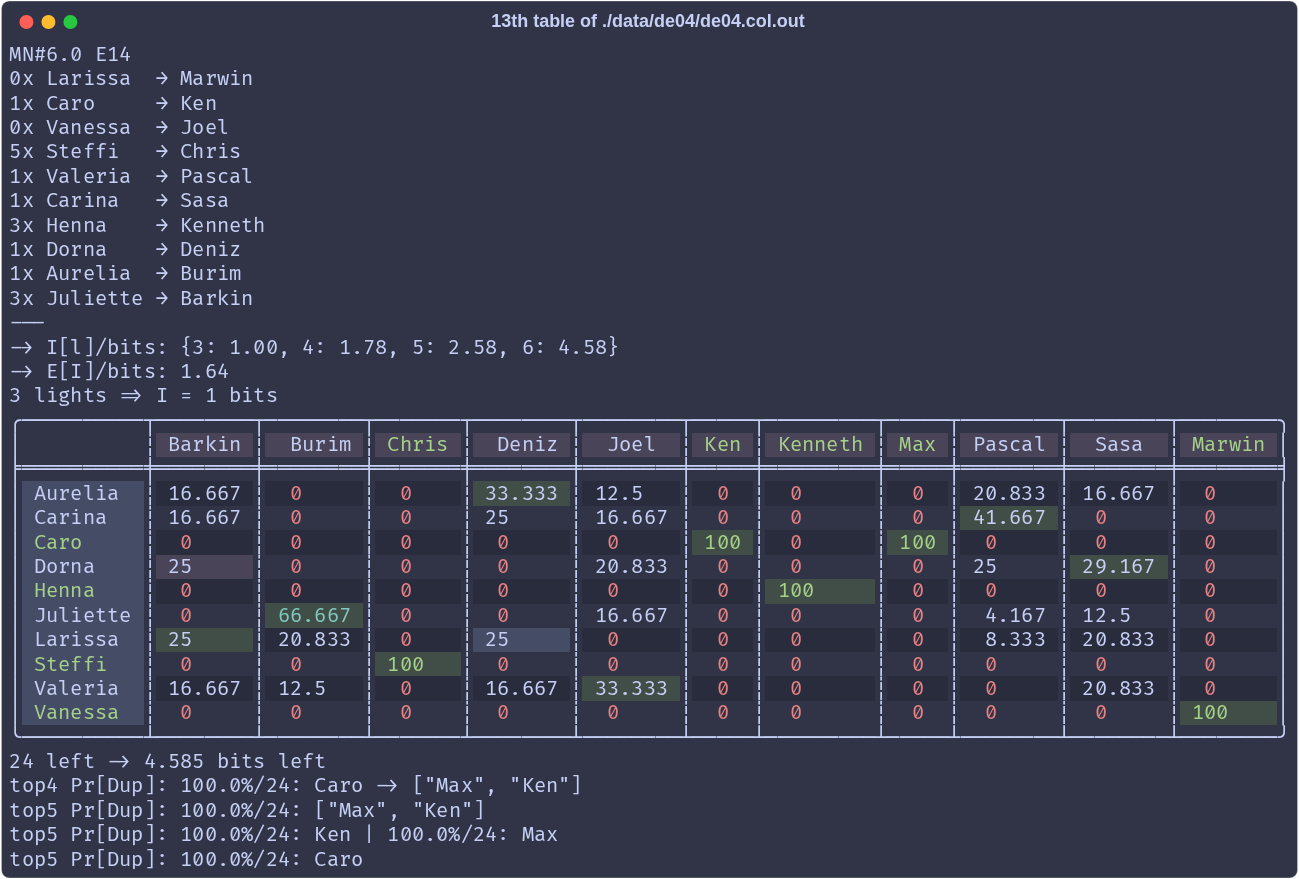
Task: Click Valeria's 12.5 cell under Burim
Action: point(314,688)
